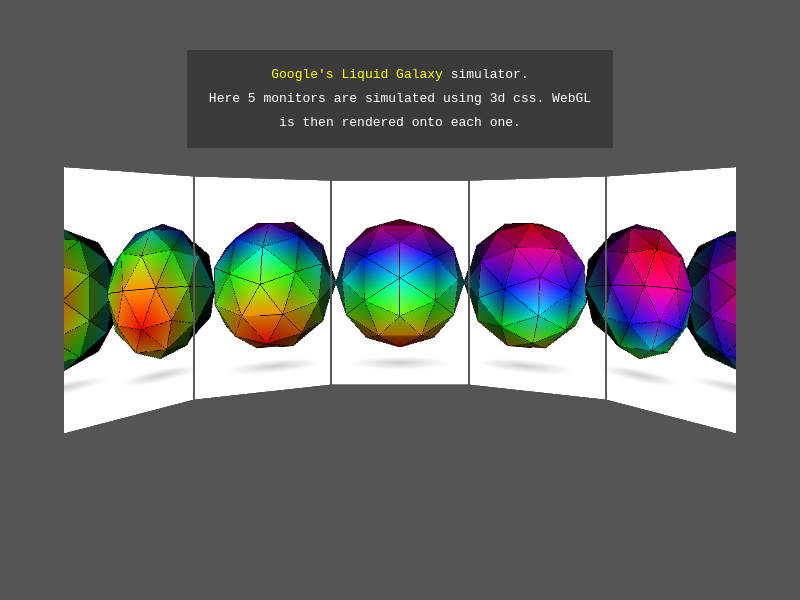Select the orange-red sphere in far-left monitor
Screen dimensions: 800x600
point(152,291)
